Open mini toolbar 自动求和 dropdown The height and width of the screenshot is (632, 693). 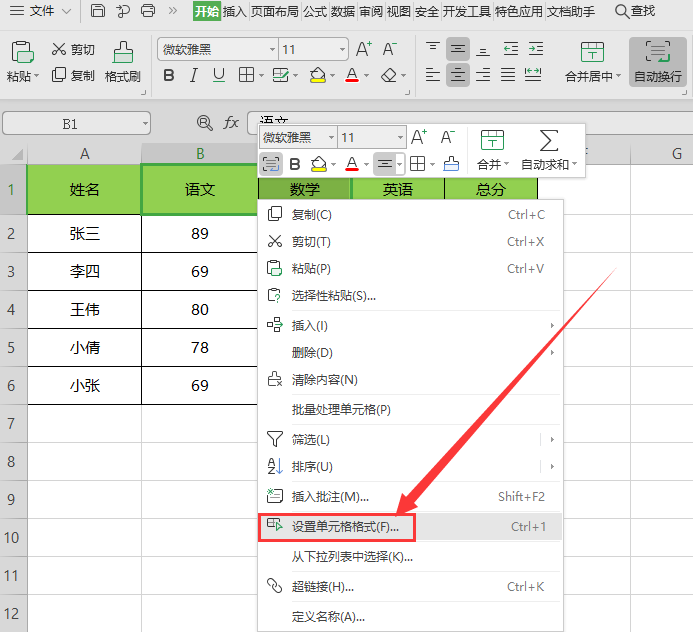point(575,164)
